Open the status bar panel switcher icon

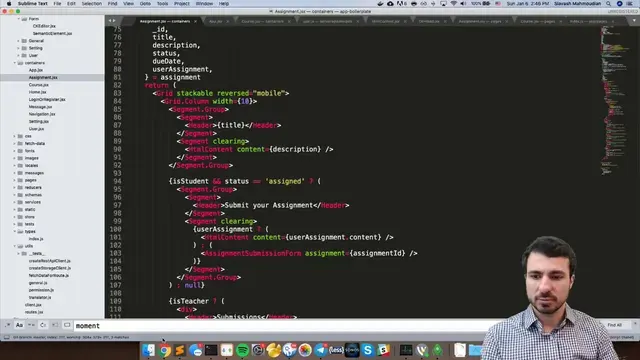tap(7, 338)
